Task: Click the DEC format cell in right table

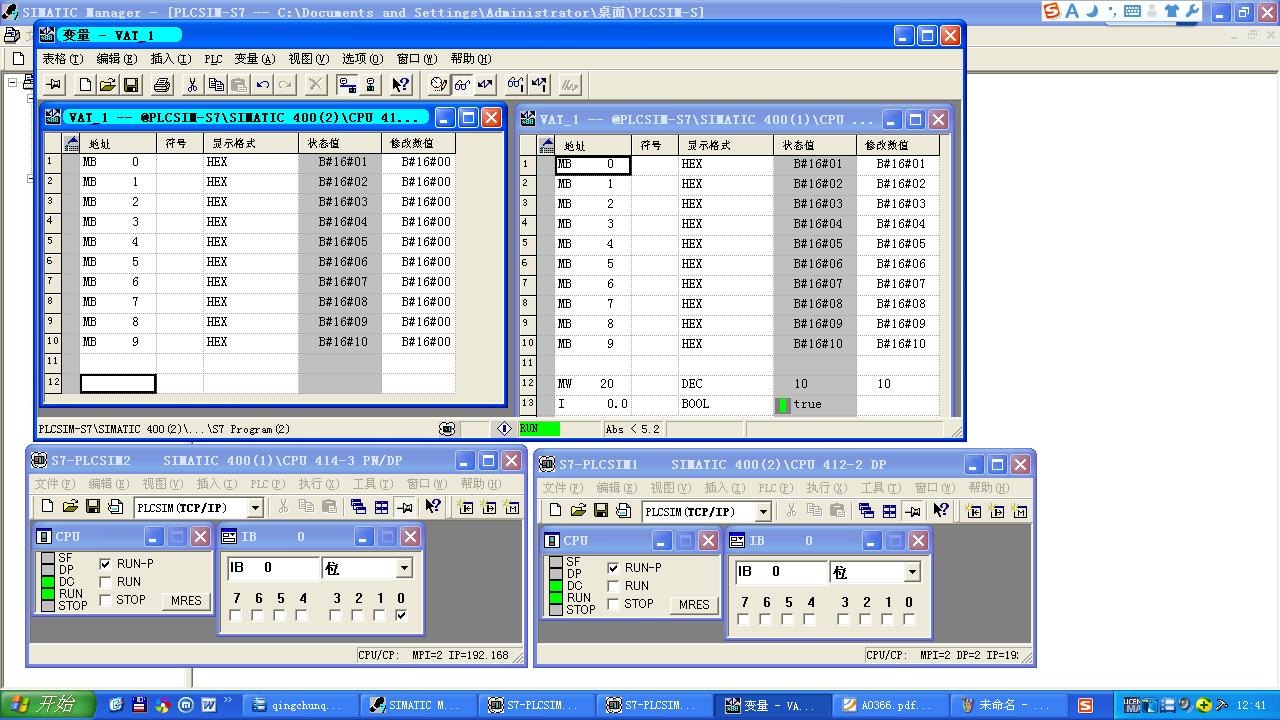Action: [x=726, y=384]
